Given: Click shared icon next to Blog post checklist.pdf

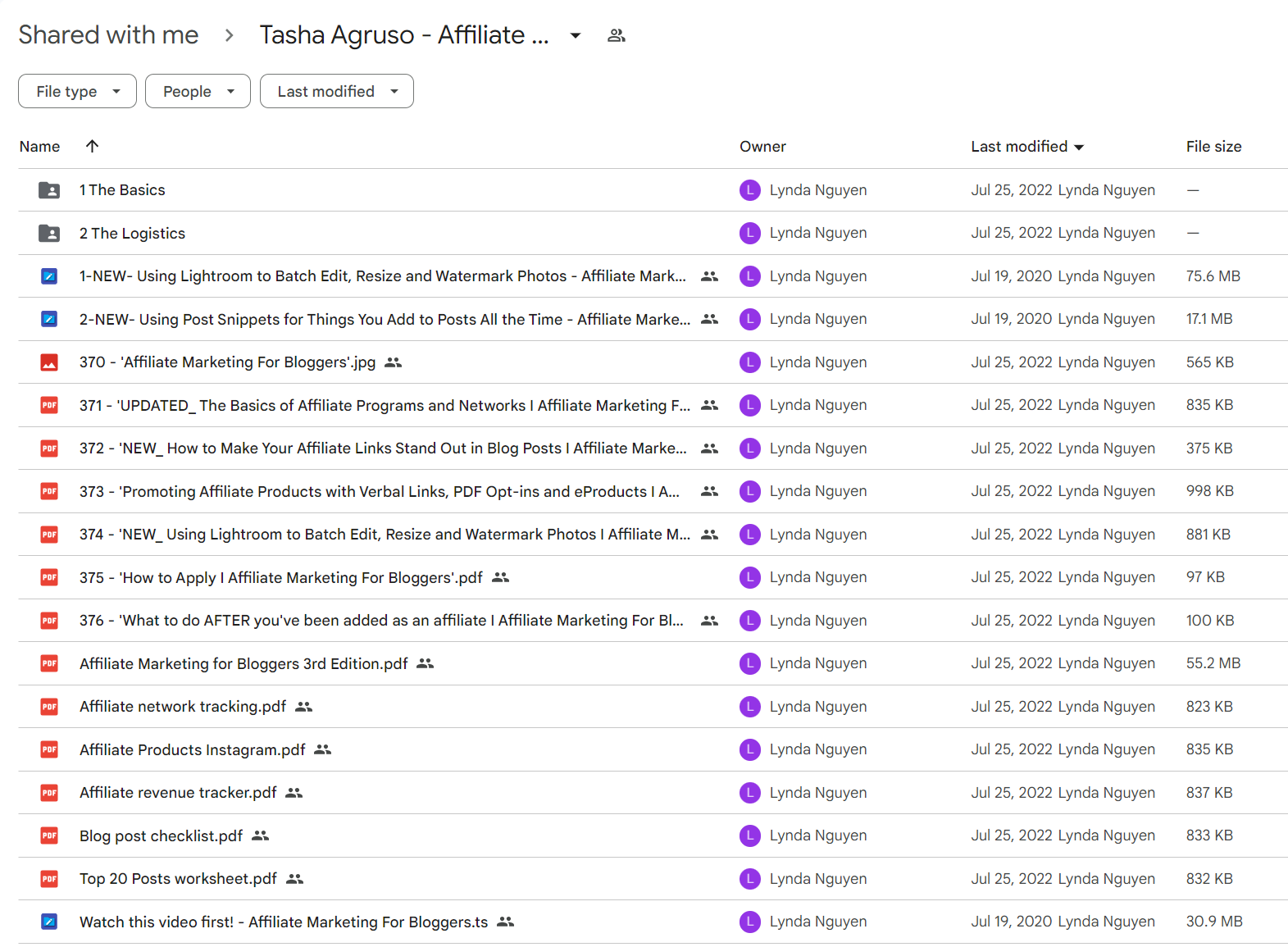Looking at the screenshot, I should tap(261, 835).
